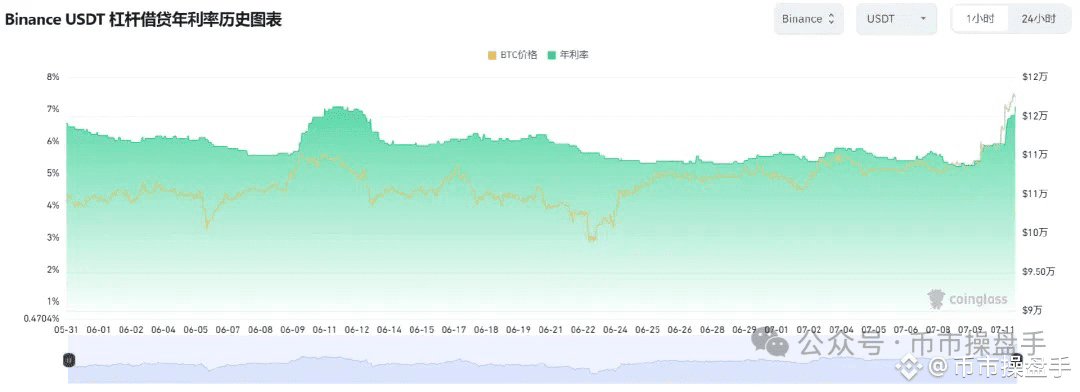
Task: Open the USDT coin selector dropdown
Action: click(896, 19)
